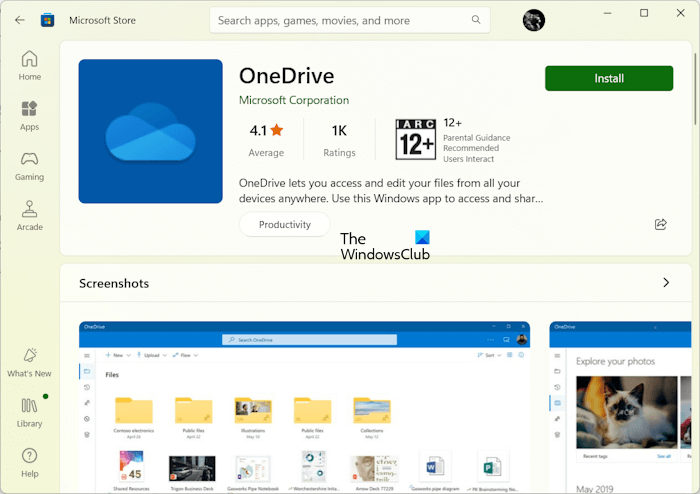Click the Microsoft Store logo icon
Image resolution: width=700 pixels, height=494 pixels.
pyautogui.click(x=47, y=20)
